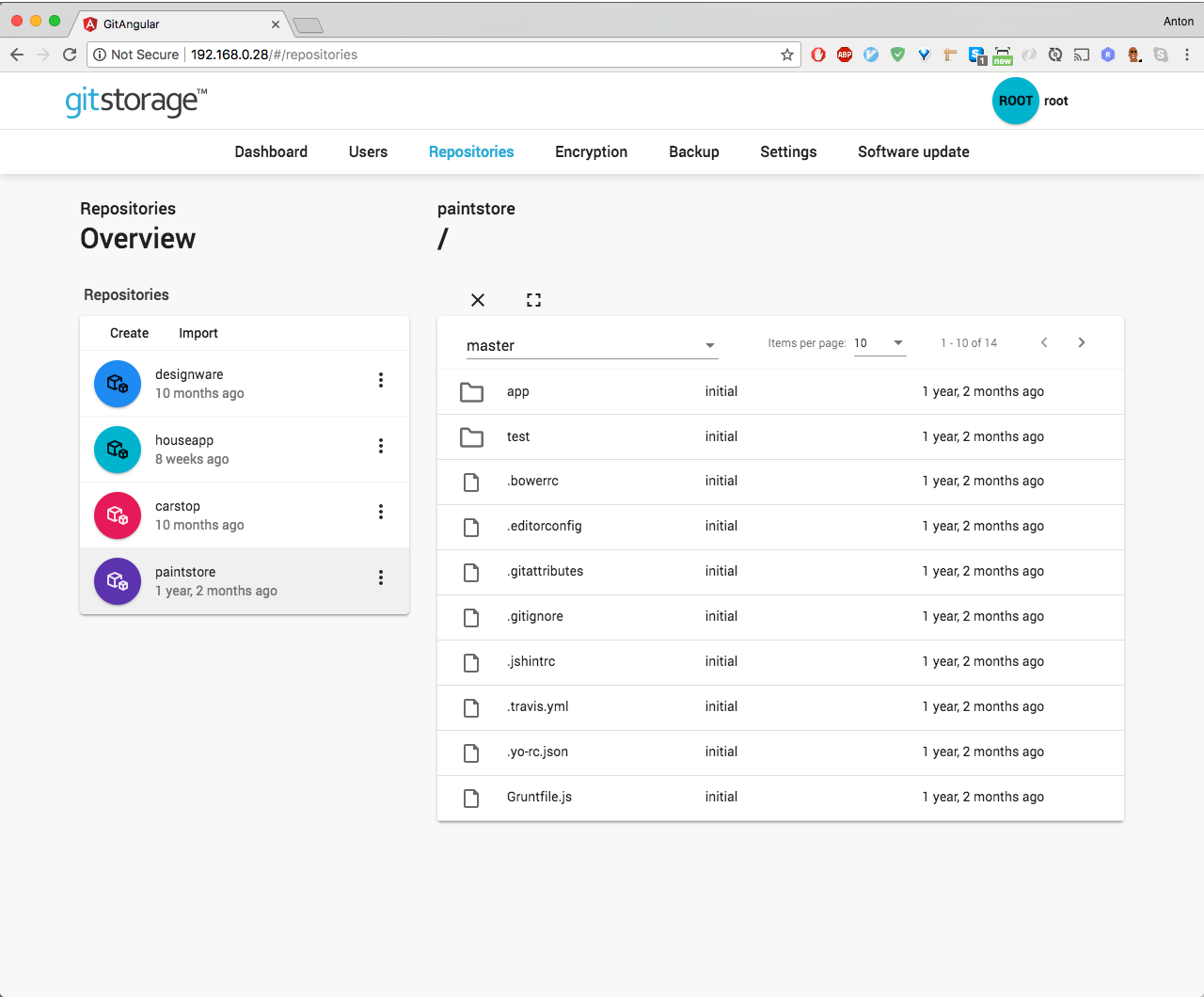Click the Create repository button

pyautogui.click(x=129, y=333)
